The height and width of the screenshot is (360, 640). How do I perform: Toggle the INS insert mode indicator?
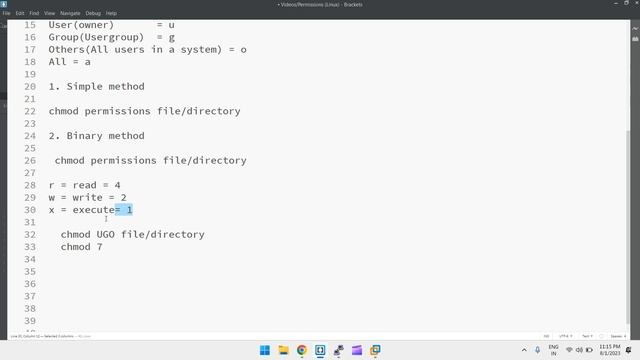coord(546,336)
